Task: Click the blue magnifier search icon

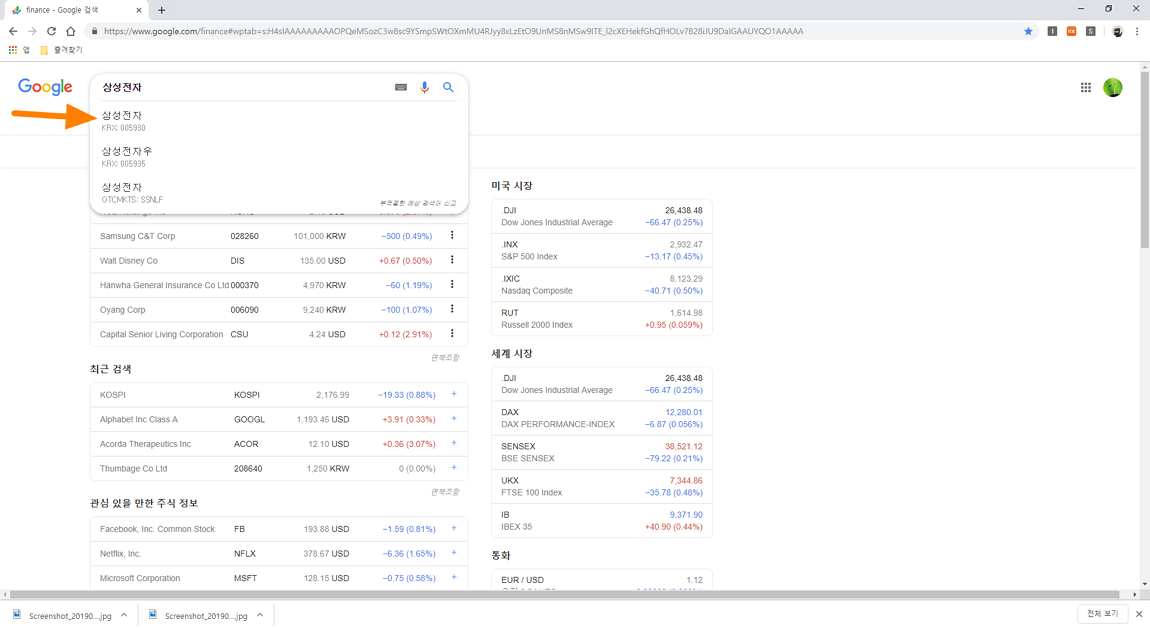Action: pyautogui.click(x=448, y=87)
